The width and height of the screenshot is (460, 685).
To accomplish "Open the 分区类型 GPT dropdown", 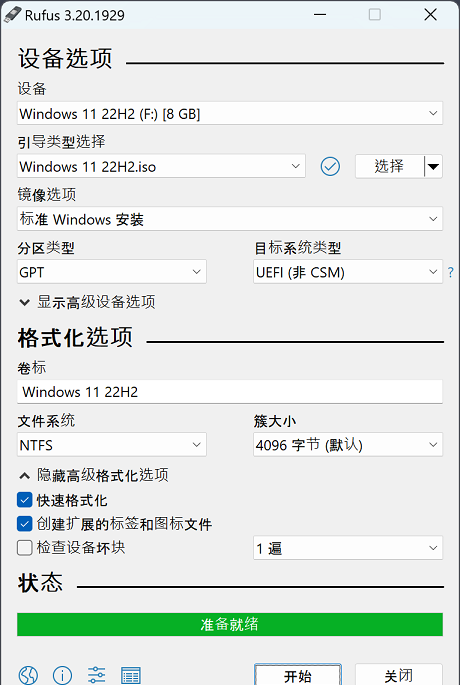I will point(112,272).
